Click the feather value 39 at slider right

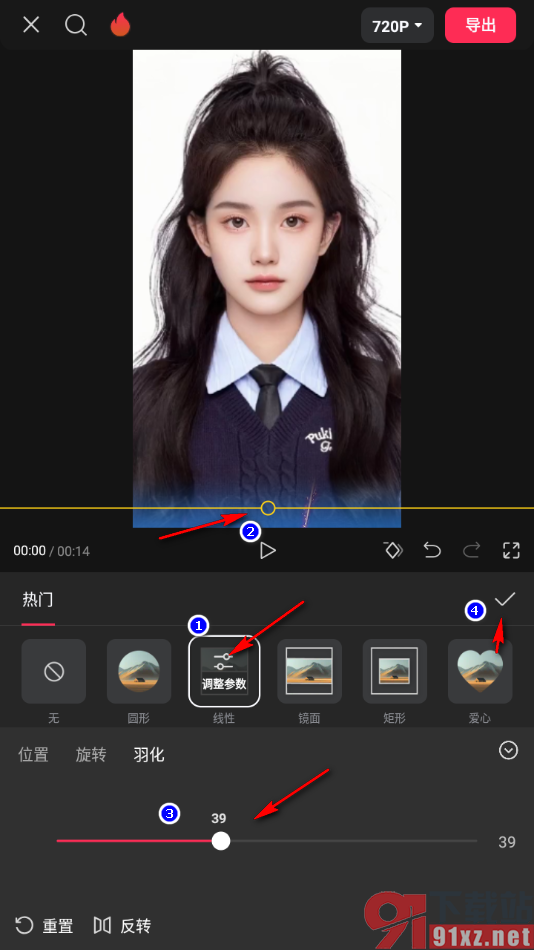pyautogui.click(x=507, y=842)
